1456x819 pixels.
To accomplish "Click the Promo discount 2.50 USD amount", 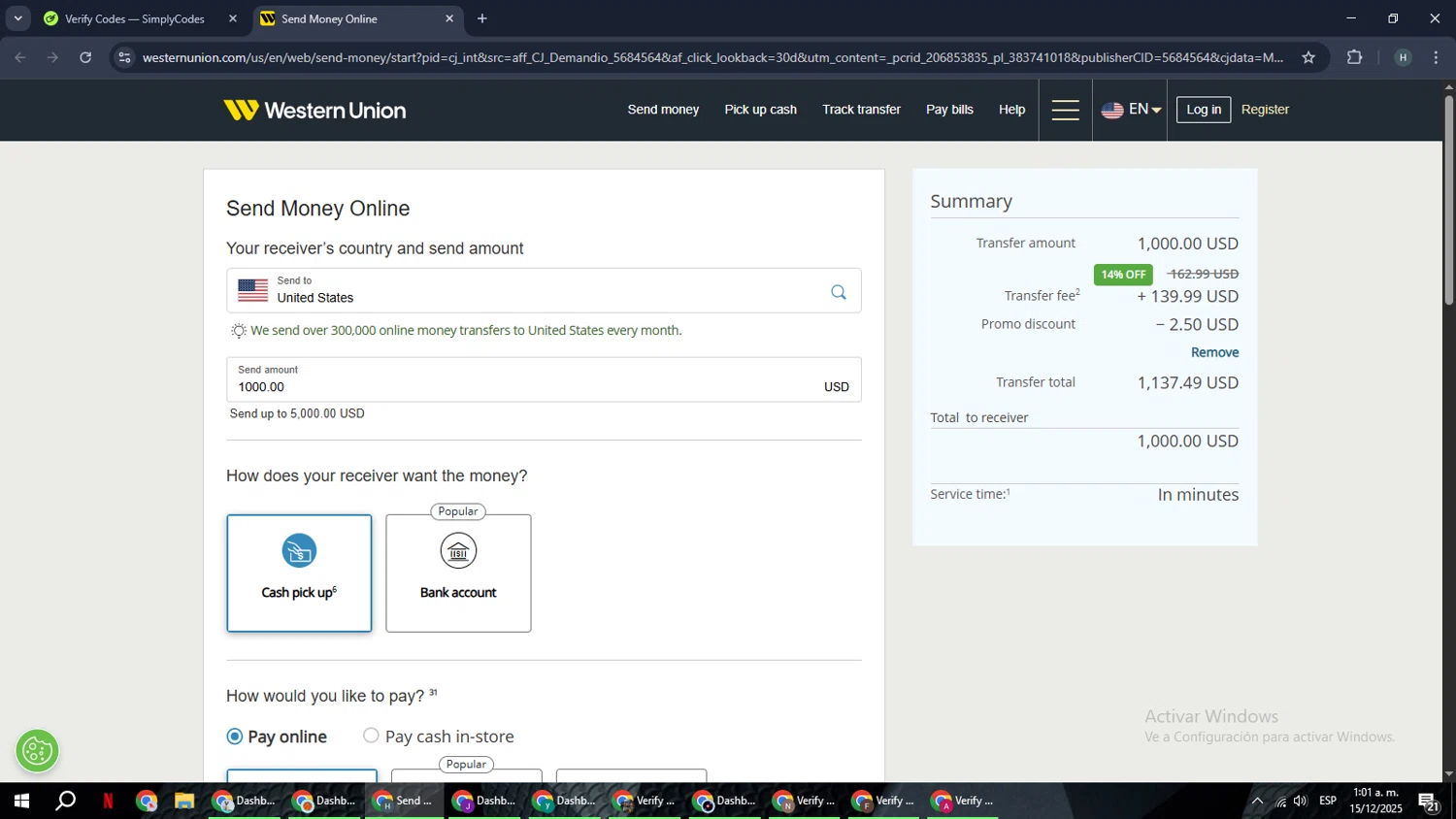I will 1197,325.
